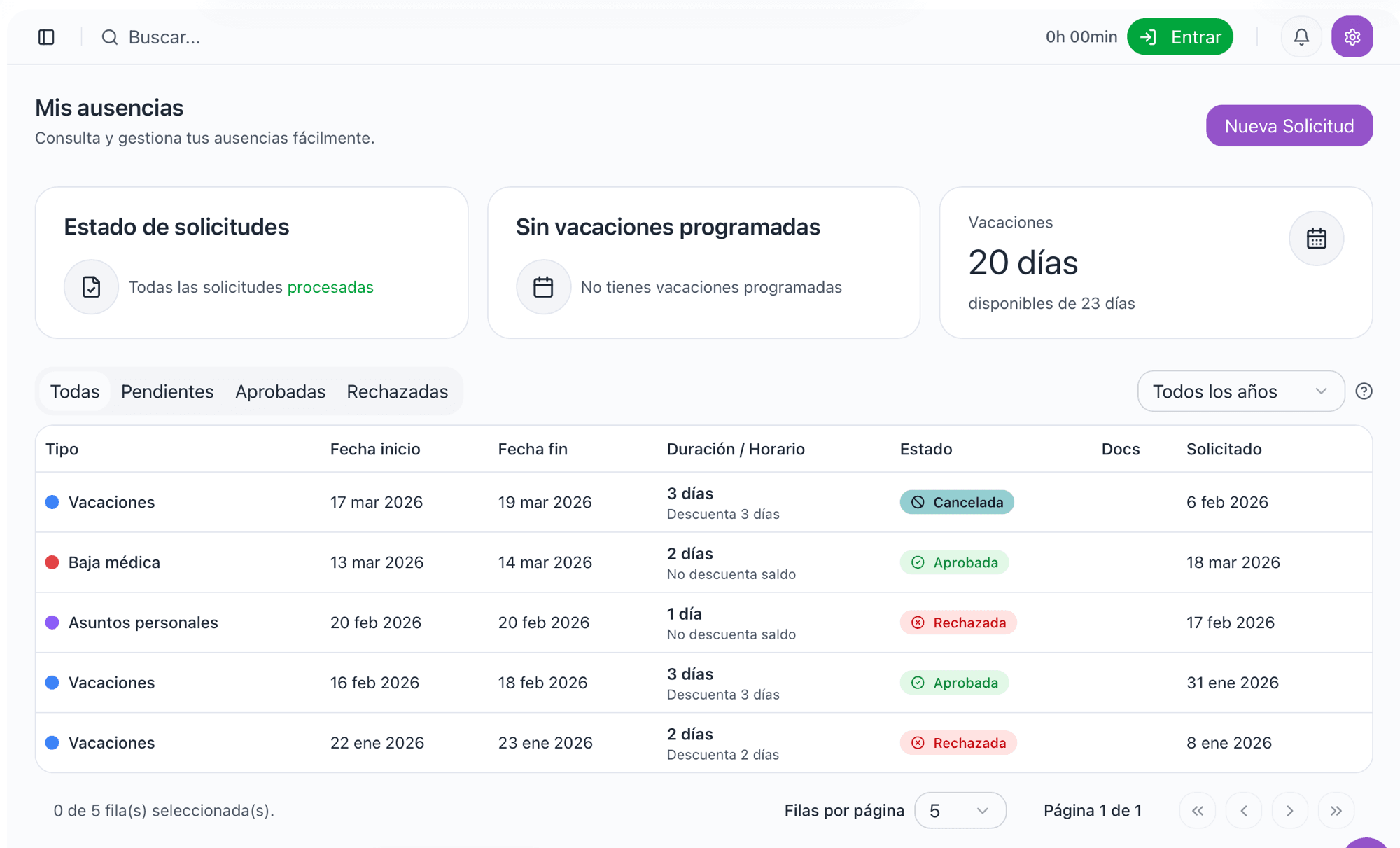Click calendar icon in scheduled vacations card
This screenshot has width=1400, height=848.
(543, 287)
